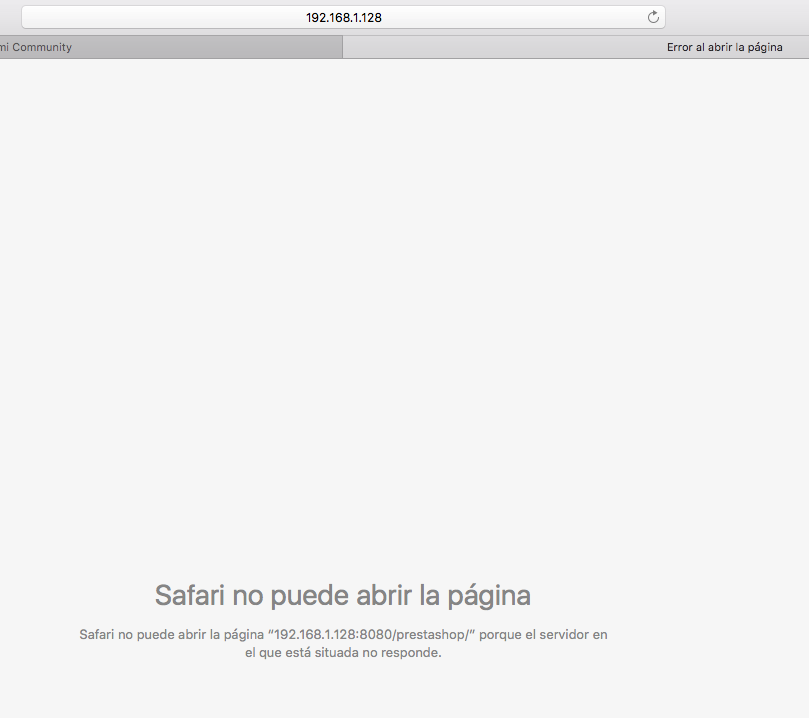Click the line "el que está situada no responde."
Screen dimensions: 809x718
pyautogui.click(x=343, y=652)
